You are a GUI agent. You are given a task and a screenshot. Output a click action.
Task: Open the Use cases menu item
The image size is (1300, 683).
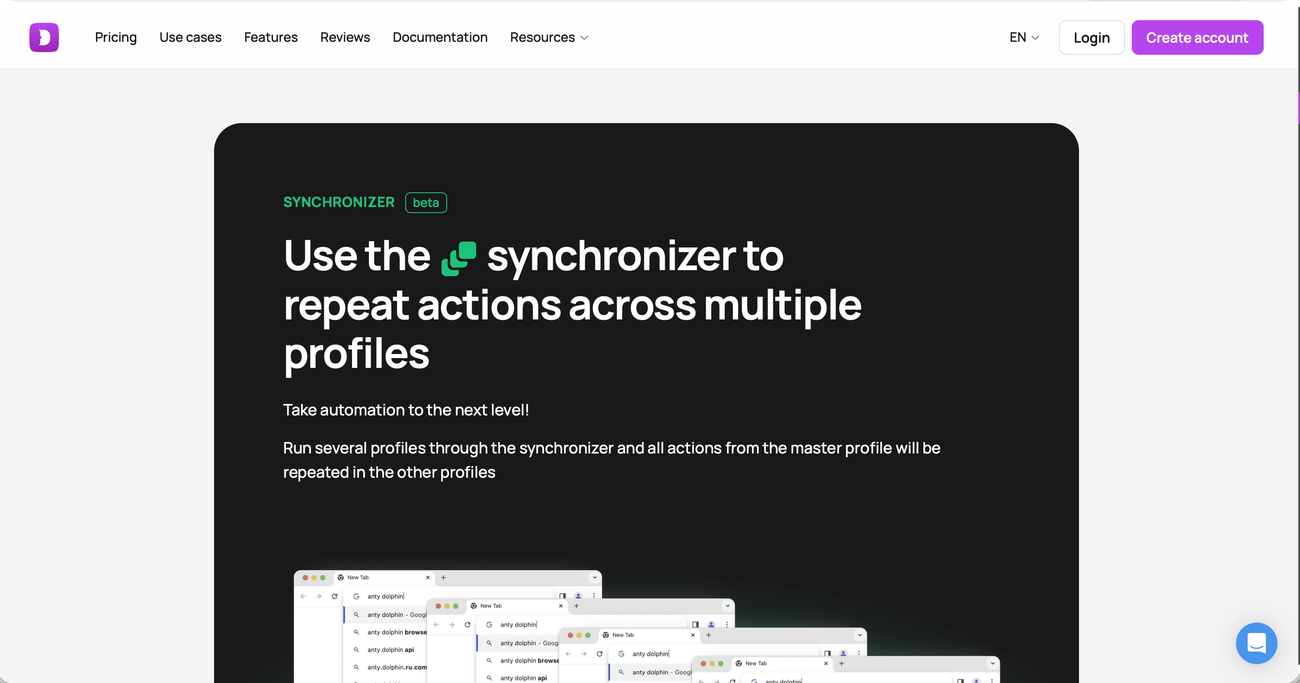tap(190, 37)
